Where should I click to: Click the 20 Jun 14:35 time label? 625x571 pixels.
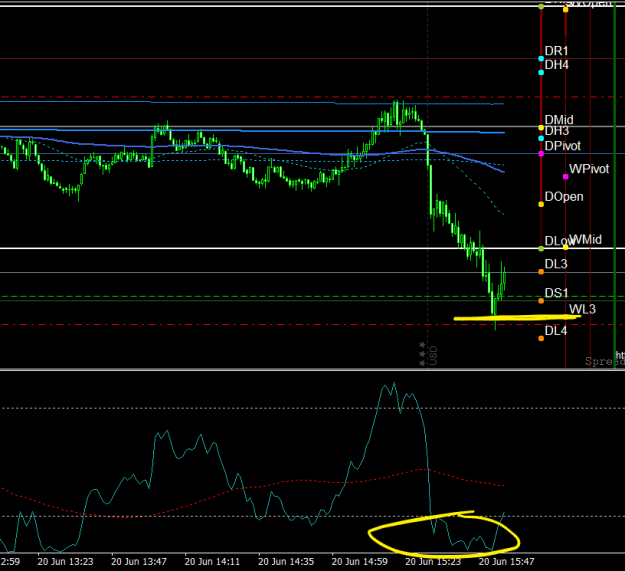tap(286, 562)
